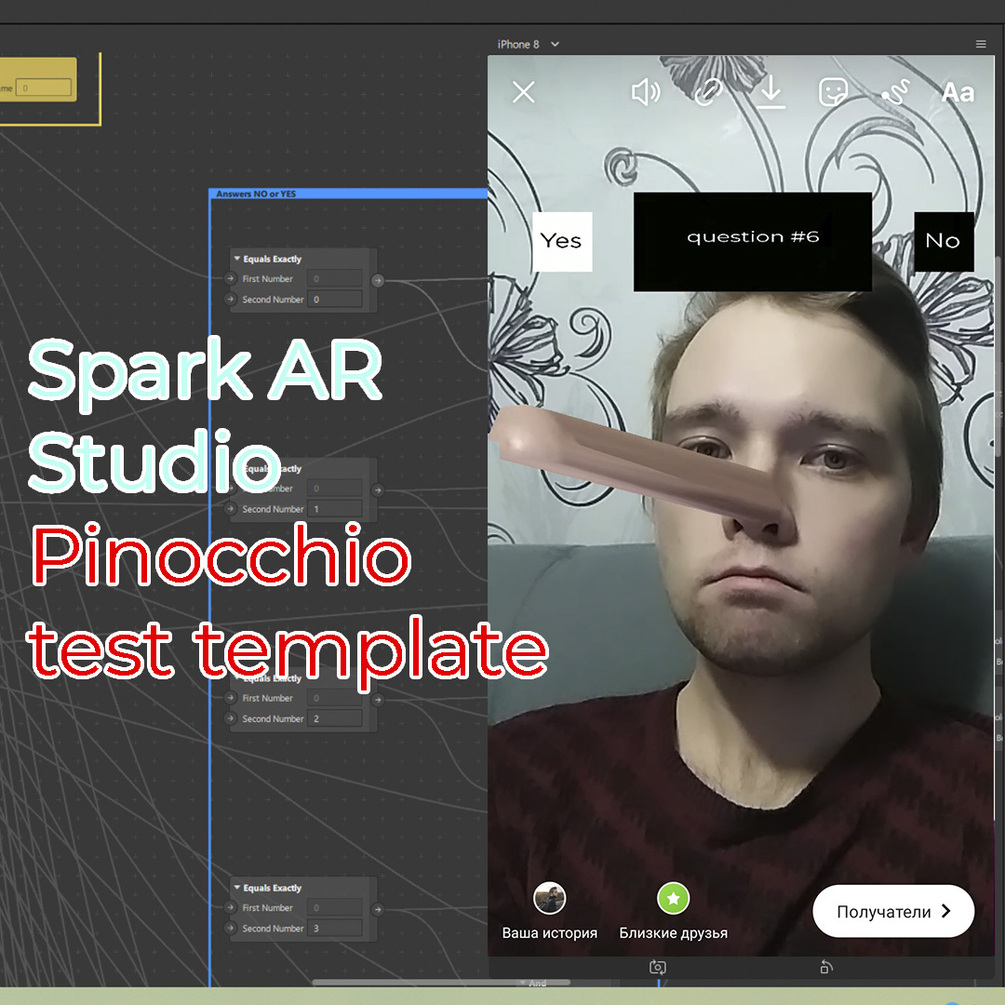Click Second Number field with value 3
Viewport: 1005px width, 1005px height.
(335, 928)
